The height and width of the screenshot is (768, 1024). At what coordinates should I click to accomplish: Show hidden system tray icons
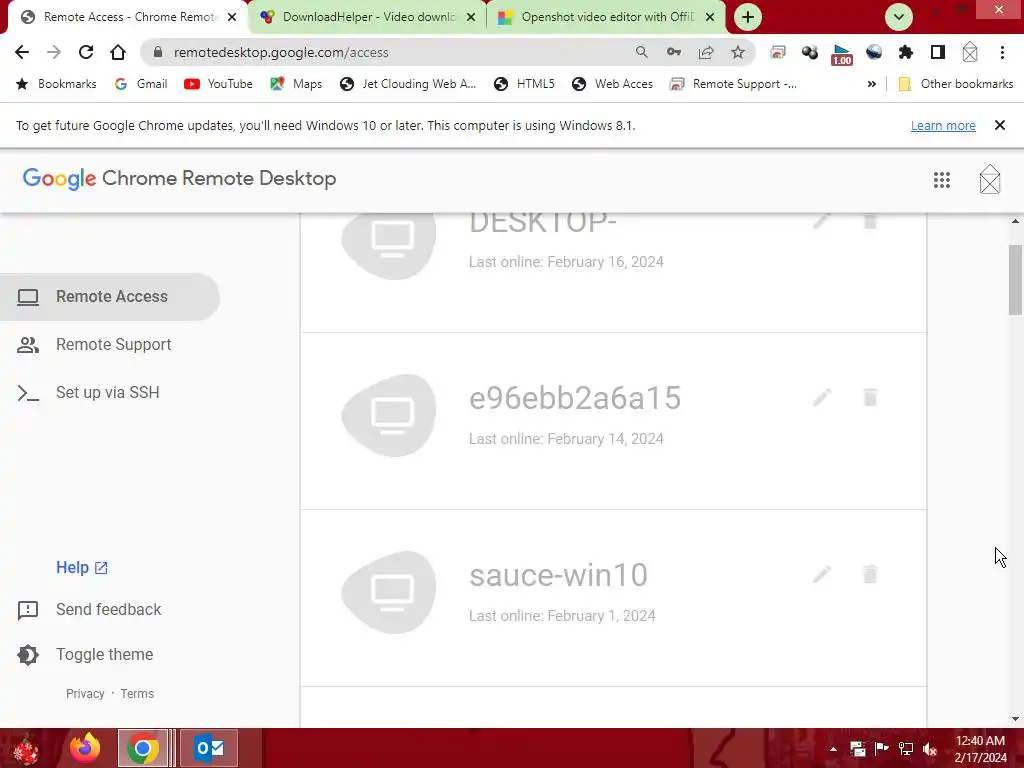(833, 749)
